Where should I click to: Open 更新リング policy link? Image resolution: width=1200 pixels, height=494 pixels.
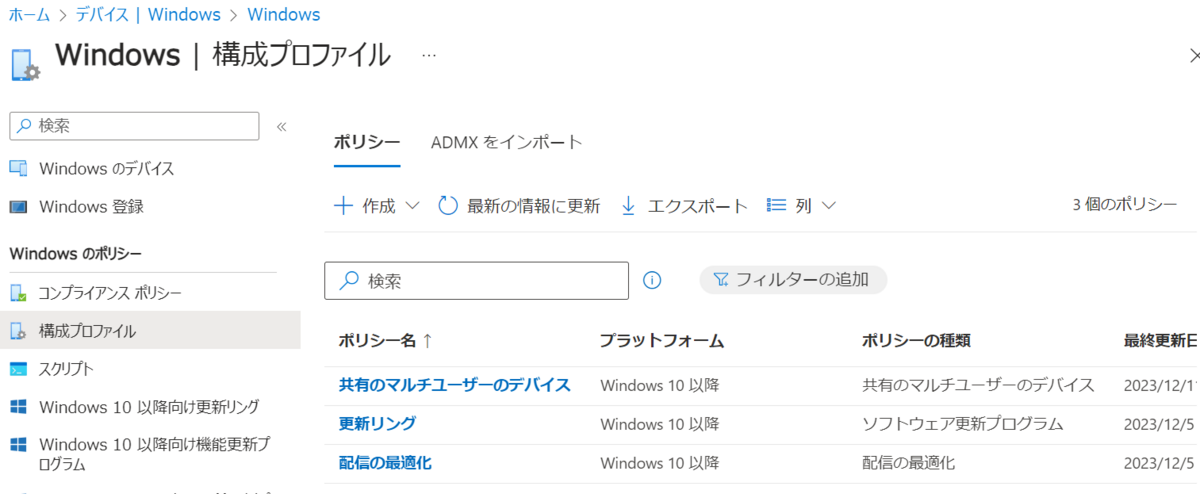click(378, 424)
